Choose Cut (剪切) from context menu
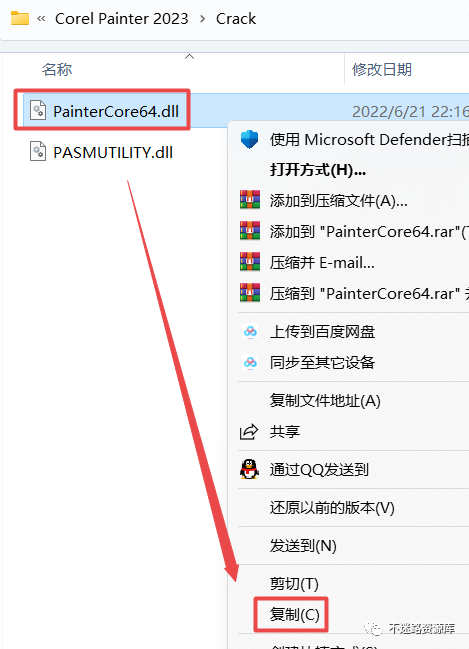 (294, 584)
